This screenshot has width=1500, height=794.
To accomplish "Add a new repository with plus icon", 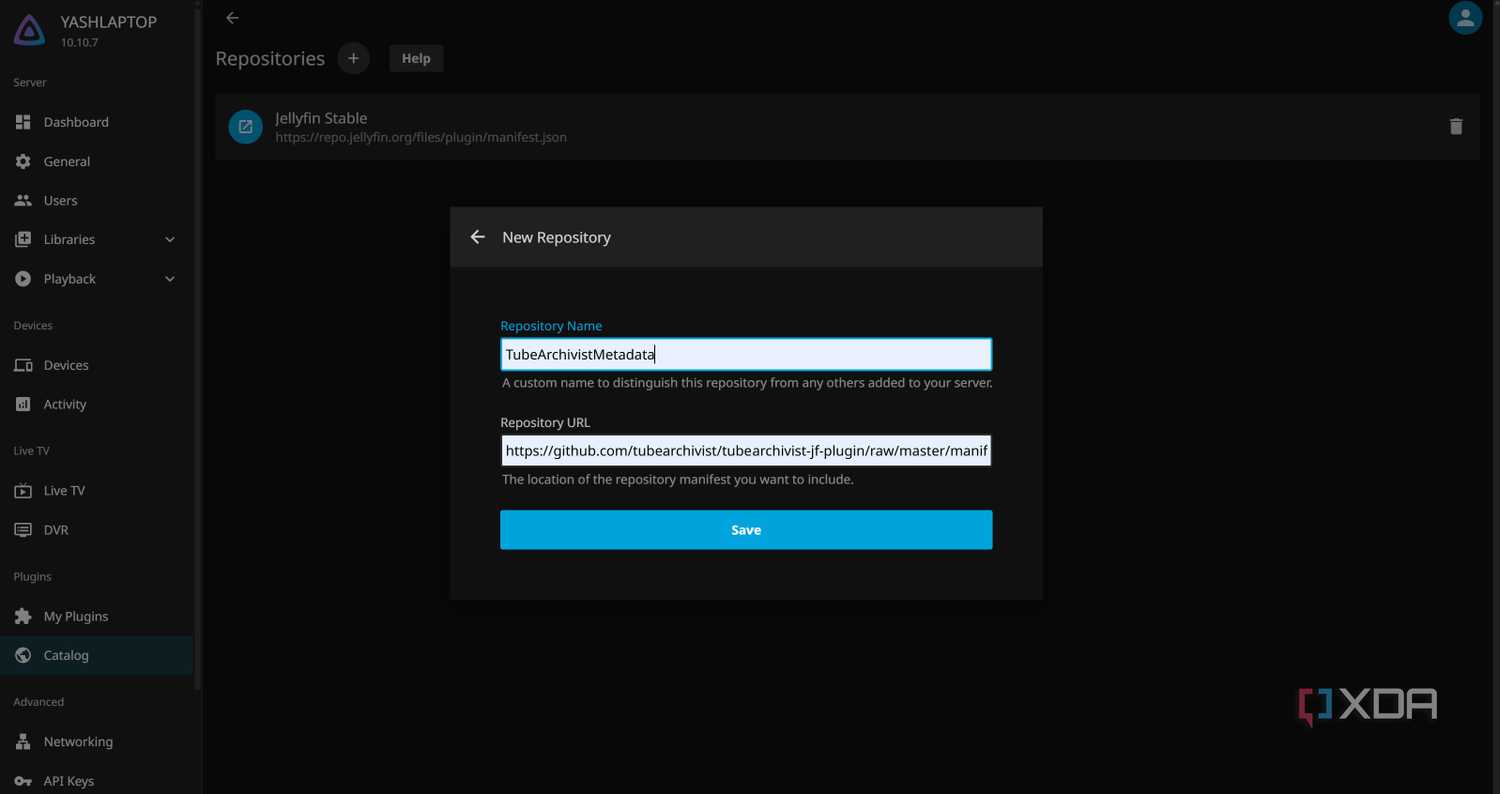I will pyautogui.click(x=353, y=58).
